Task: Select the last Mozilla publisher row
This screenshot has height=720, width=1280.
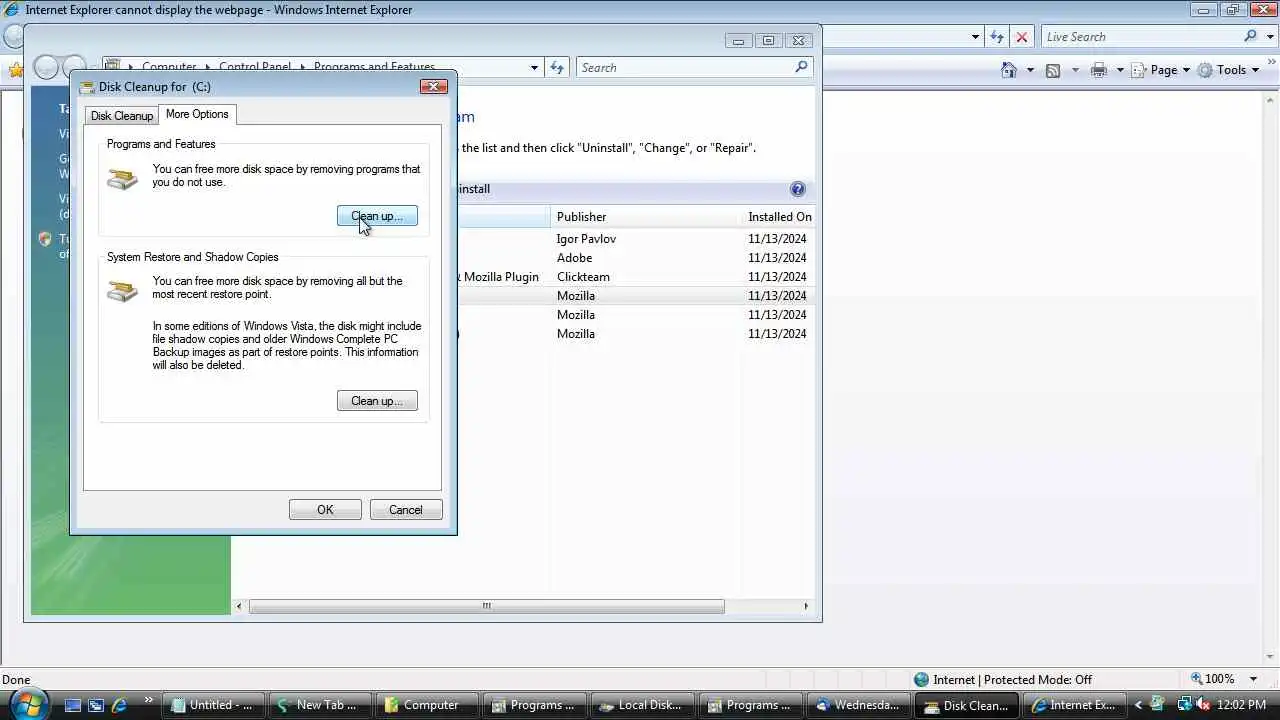Action: (x=575, y=334)
